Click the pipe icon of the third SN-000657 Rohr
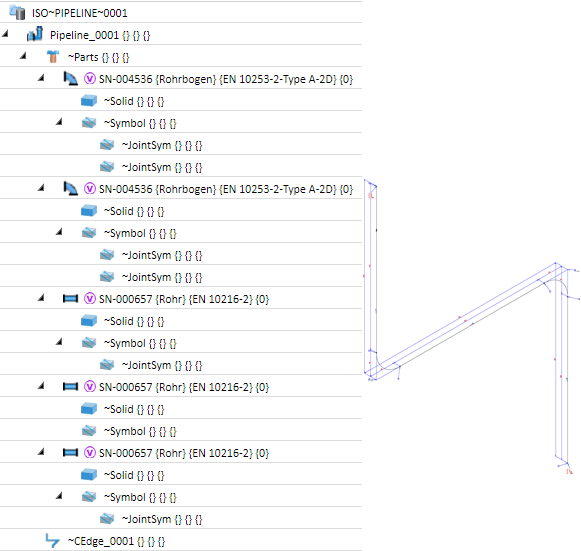Viewport: 581px width, 551px height. click(x=70, y=453)
